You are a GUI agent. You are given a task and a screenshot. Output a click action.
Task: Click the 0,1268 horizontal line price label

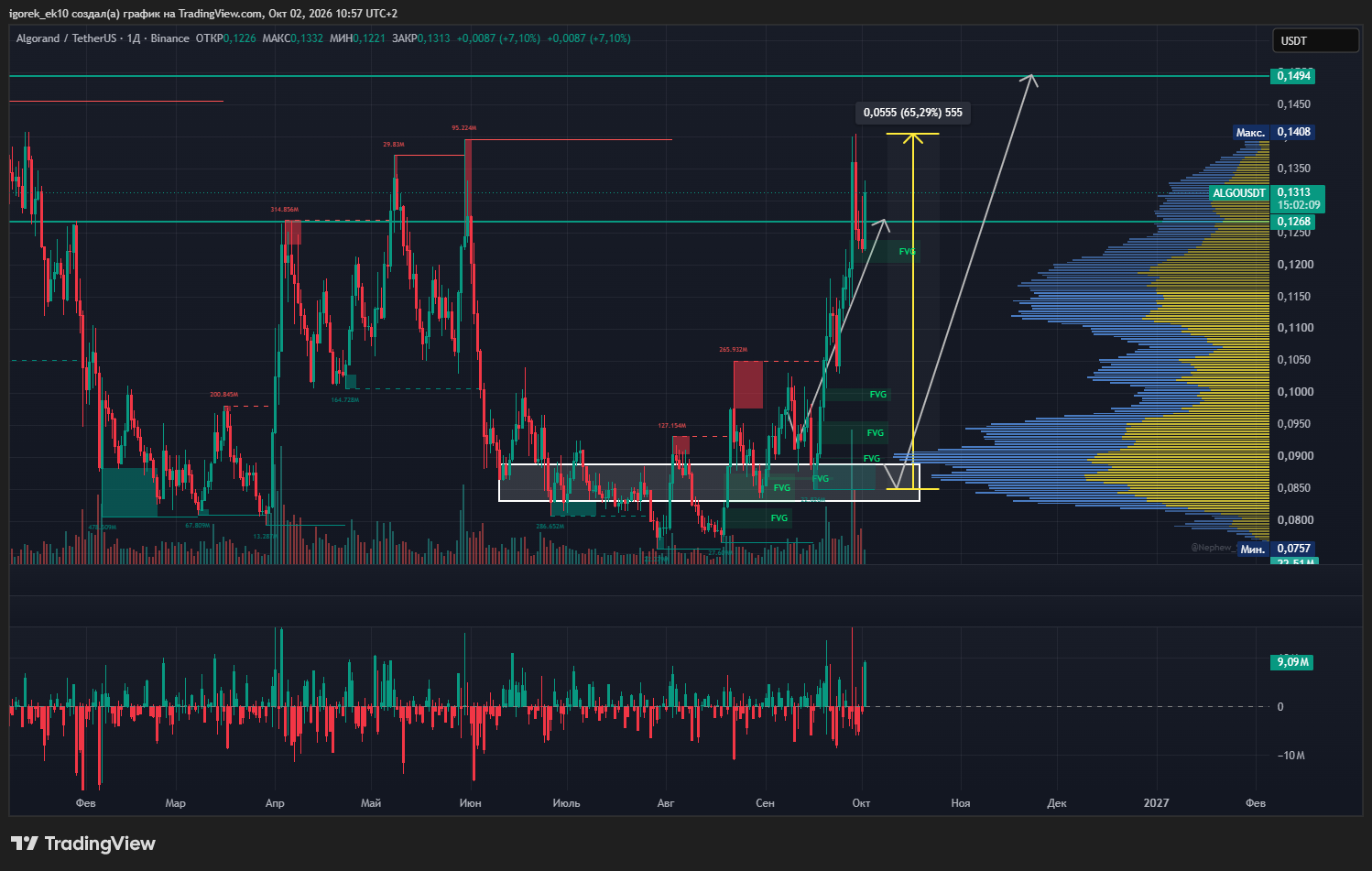click(x=1293, y=222)
